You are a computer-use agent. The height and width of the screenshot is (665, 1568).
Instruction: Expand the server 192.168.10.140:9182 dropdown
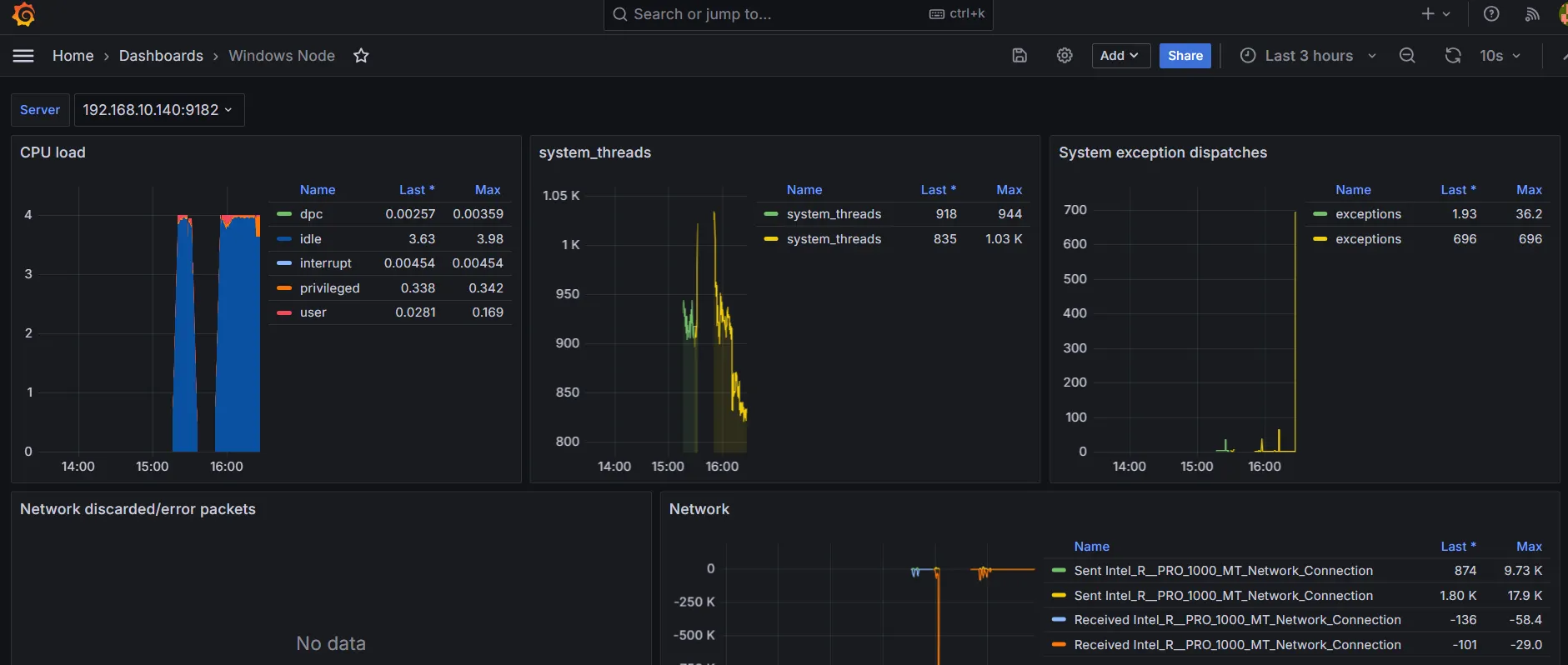click(x=158, y=110)
